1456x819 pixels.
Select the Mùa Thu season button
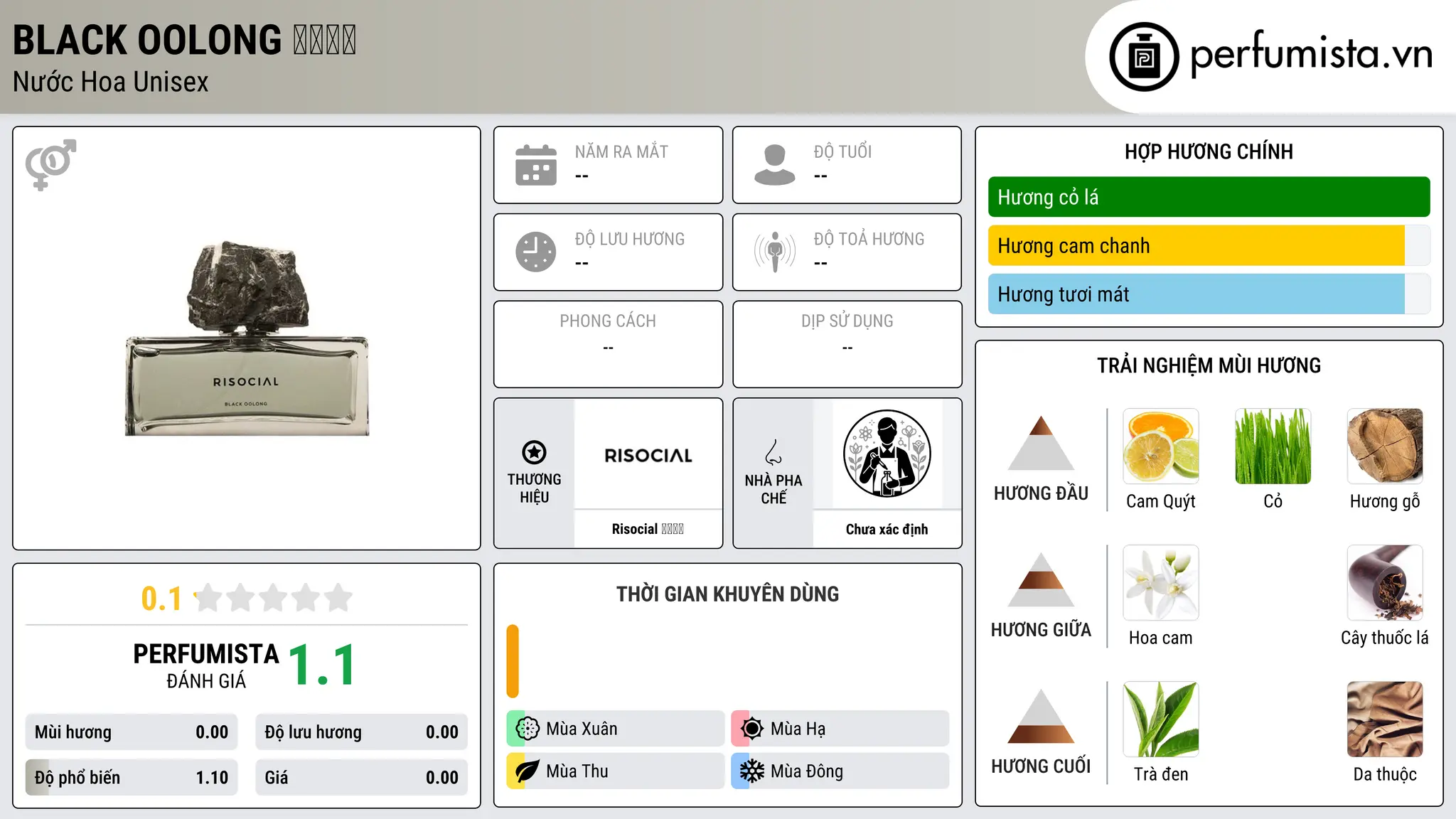coord(616,771)
